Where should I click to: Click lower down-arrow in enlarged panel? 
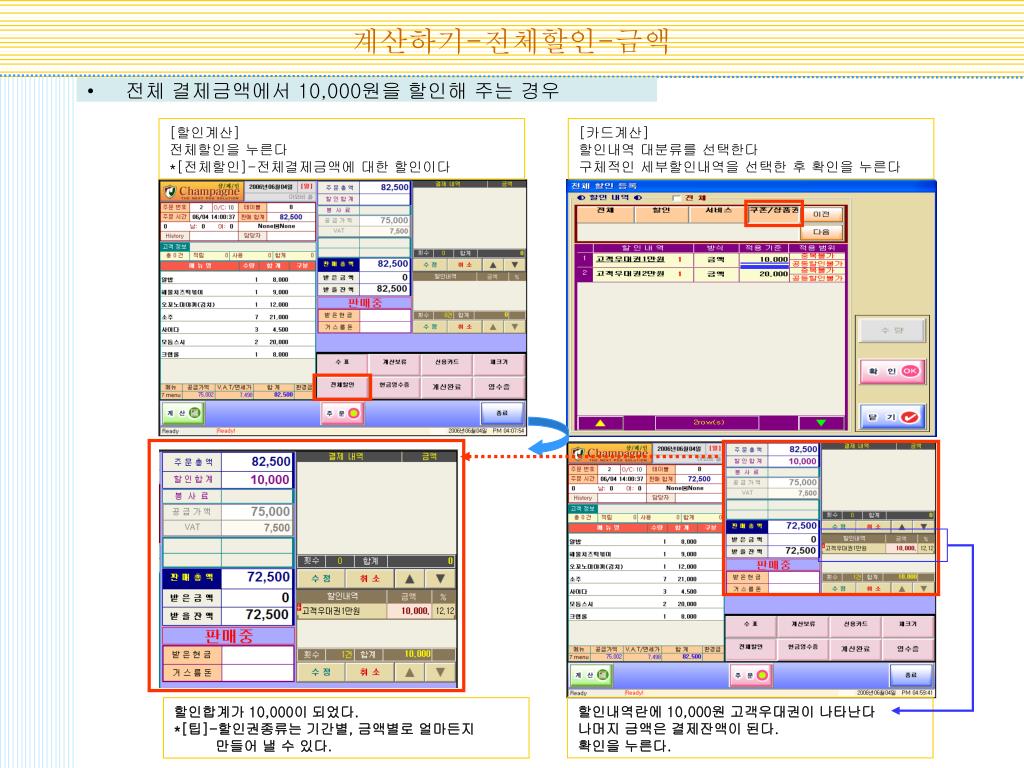pyautogui.click(x=441, y=671)
